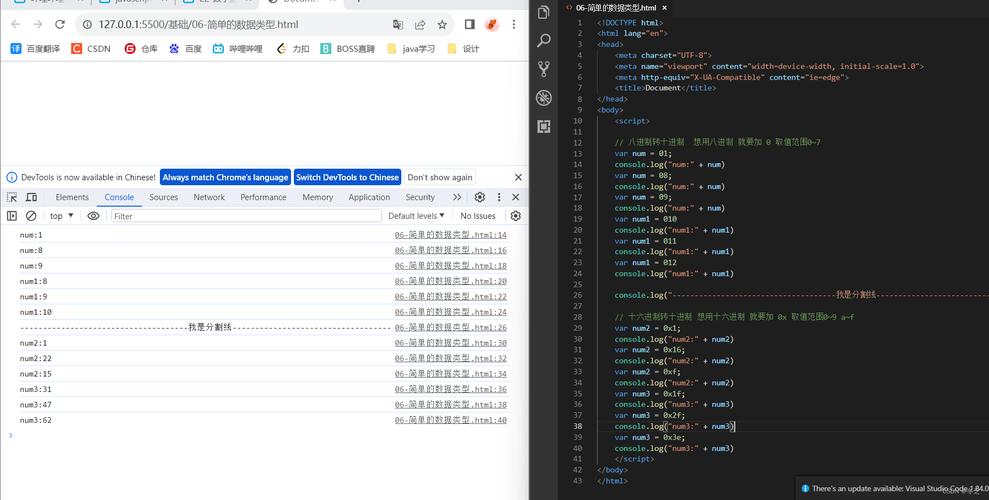Bookmark this tab with star icon
This screenshot has height=500, width=989.
pos(442,25)
